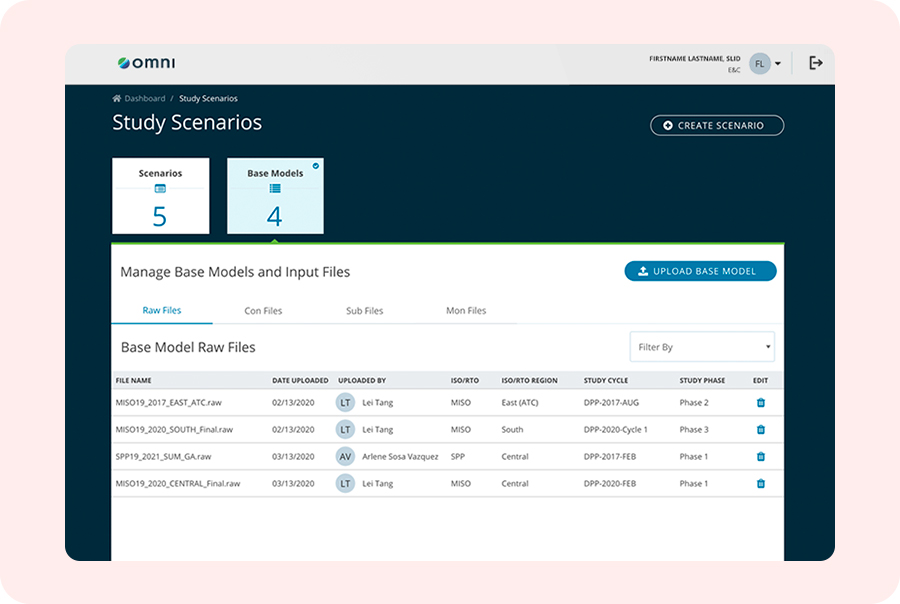
Task: Expand the user account dropdown arrow
Action: coord(778,64)
